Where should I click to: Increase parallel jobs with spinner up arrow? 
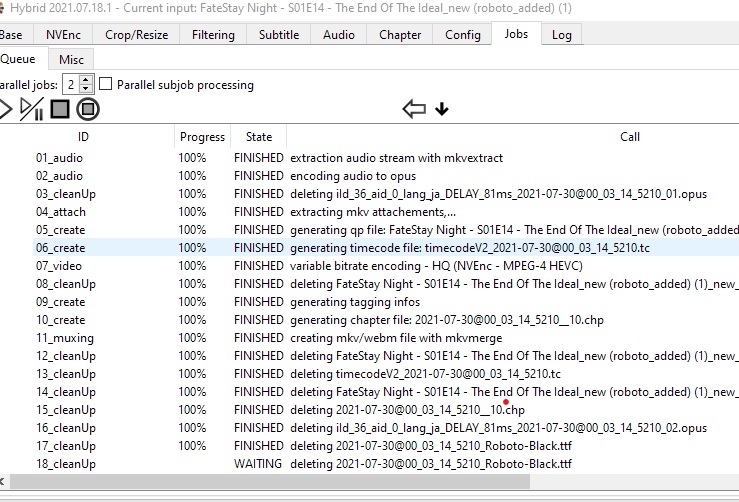click(86, 79)
